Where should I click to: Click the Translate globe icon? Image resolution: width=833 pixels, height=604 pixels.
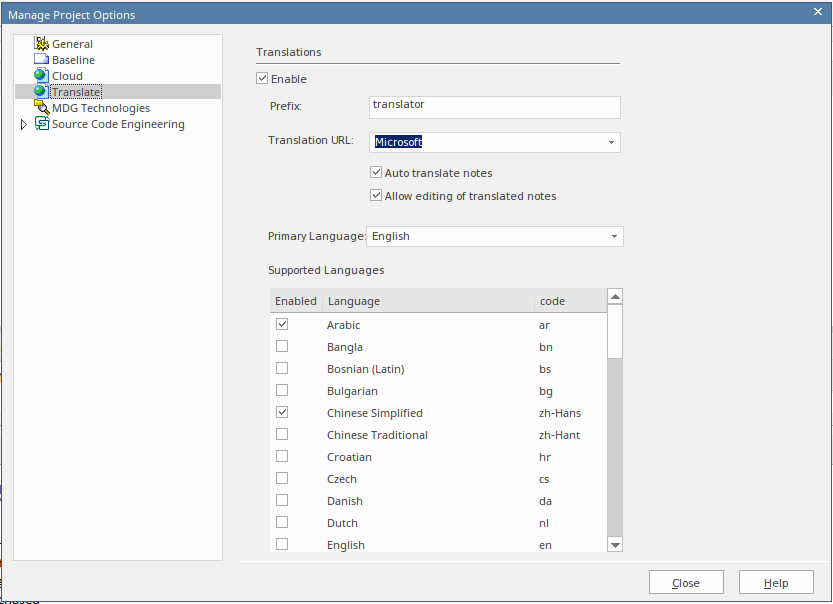pyautogui.click(x=42, y=92)
